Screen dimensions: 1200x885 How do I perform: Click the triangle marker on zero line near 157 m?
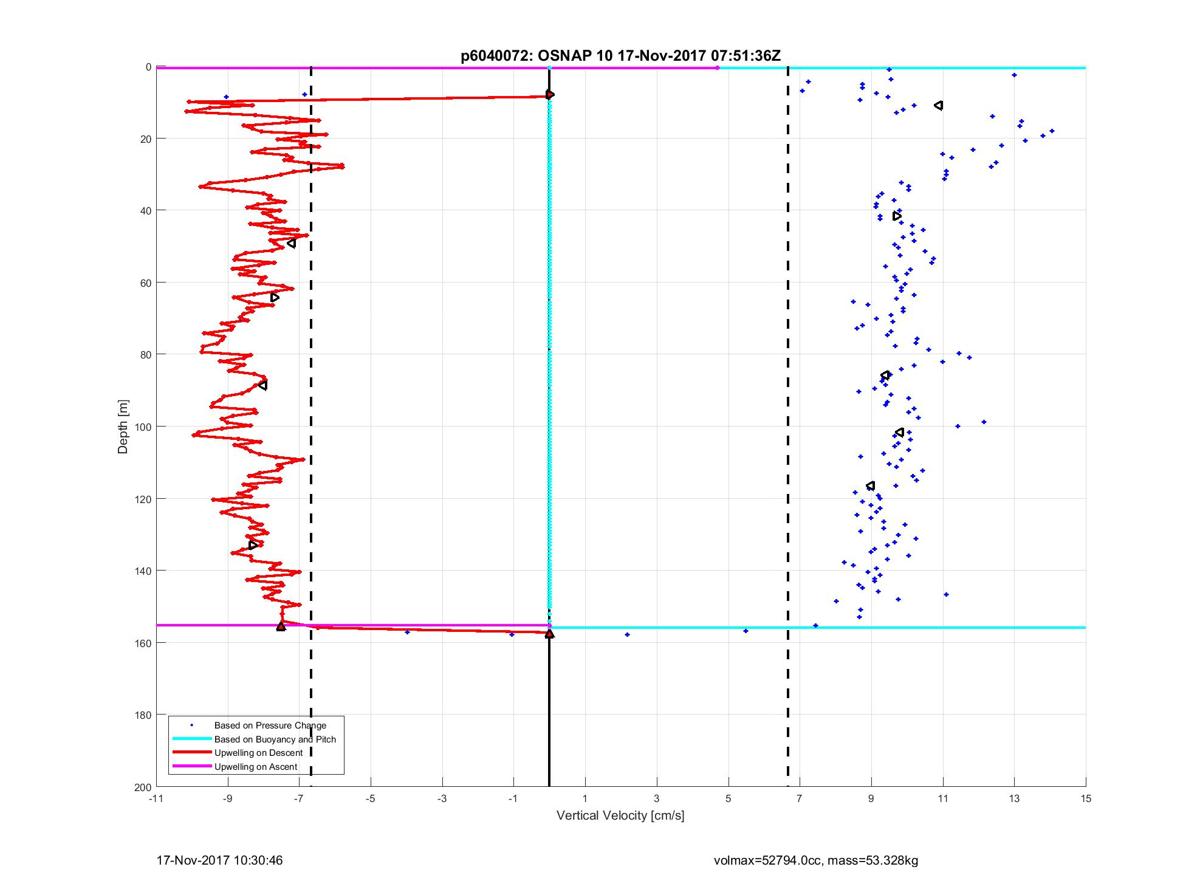[x=549, y=633]
